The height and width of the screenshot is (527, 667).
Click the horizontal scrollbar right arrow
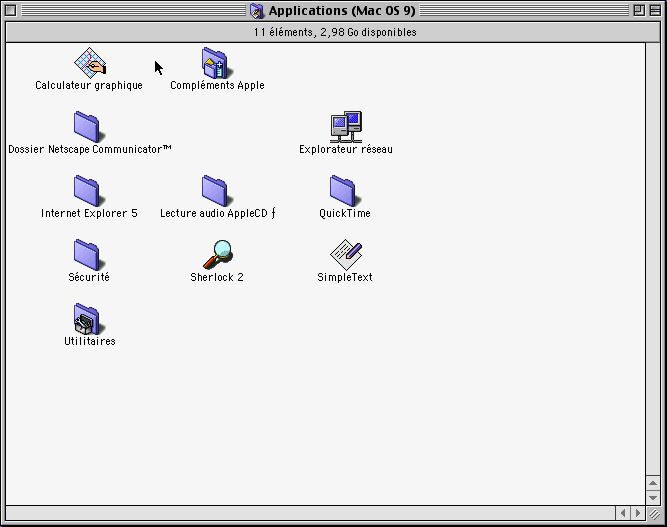coord(638,513)
